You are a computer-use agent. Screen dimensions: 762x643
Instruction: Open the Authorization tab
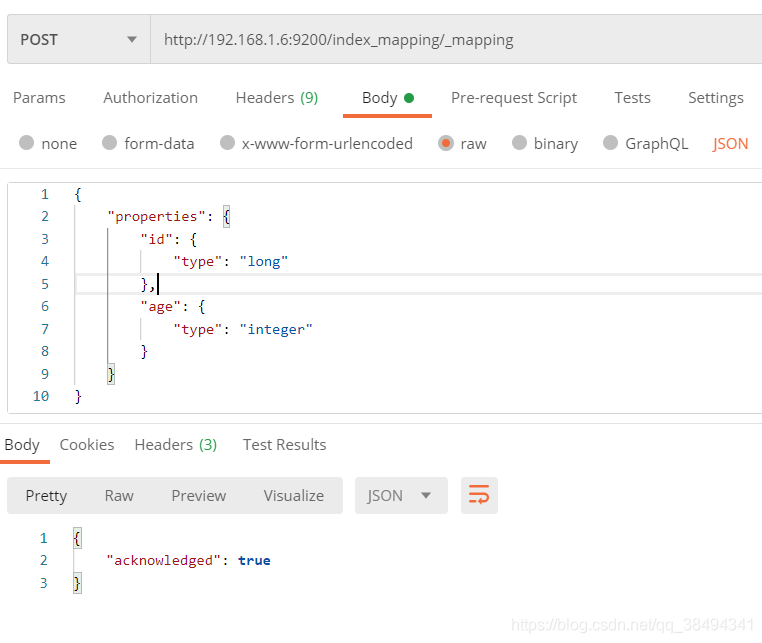tap(150, 97)
